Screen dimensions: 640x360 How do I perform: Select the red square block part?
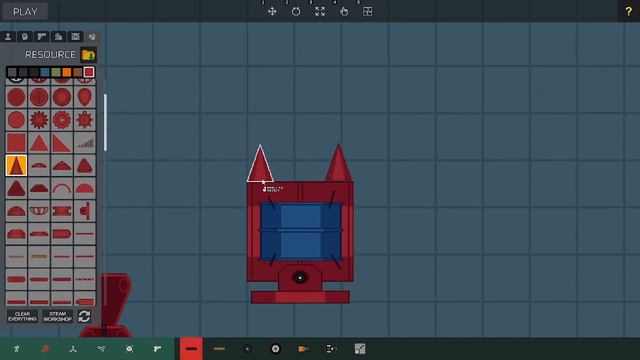pyautogui.click(x=16, y=143)
